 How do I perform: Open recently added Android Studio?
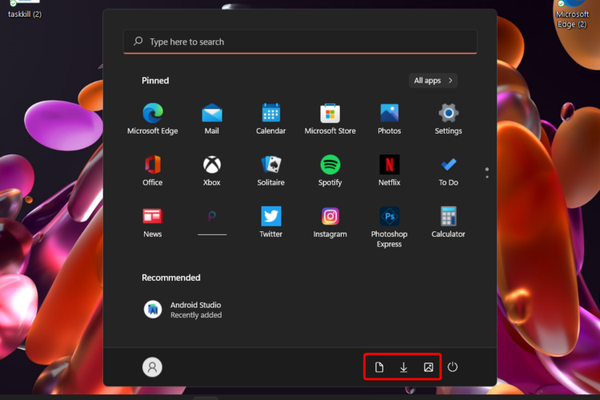183,310
